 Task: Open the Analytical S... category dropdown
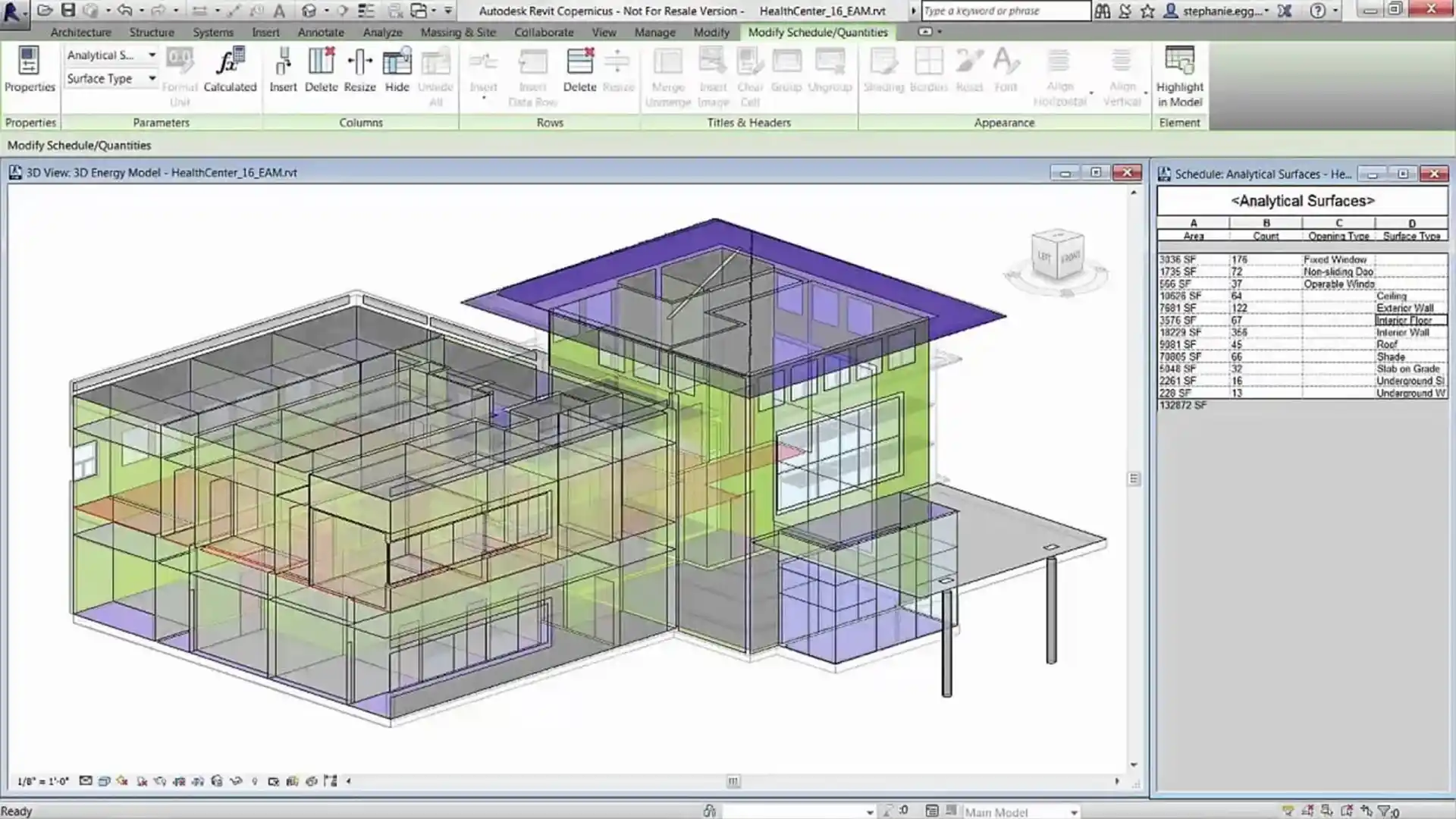(111, 55)
